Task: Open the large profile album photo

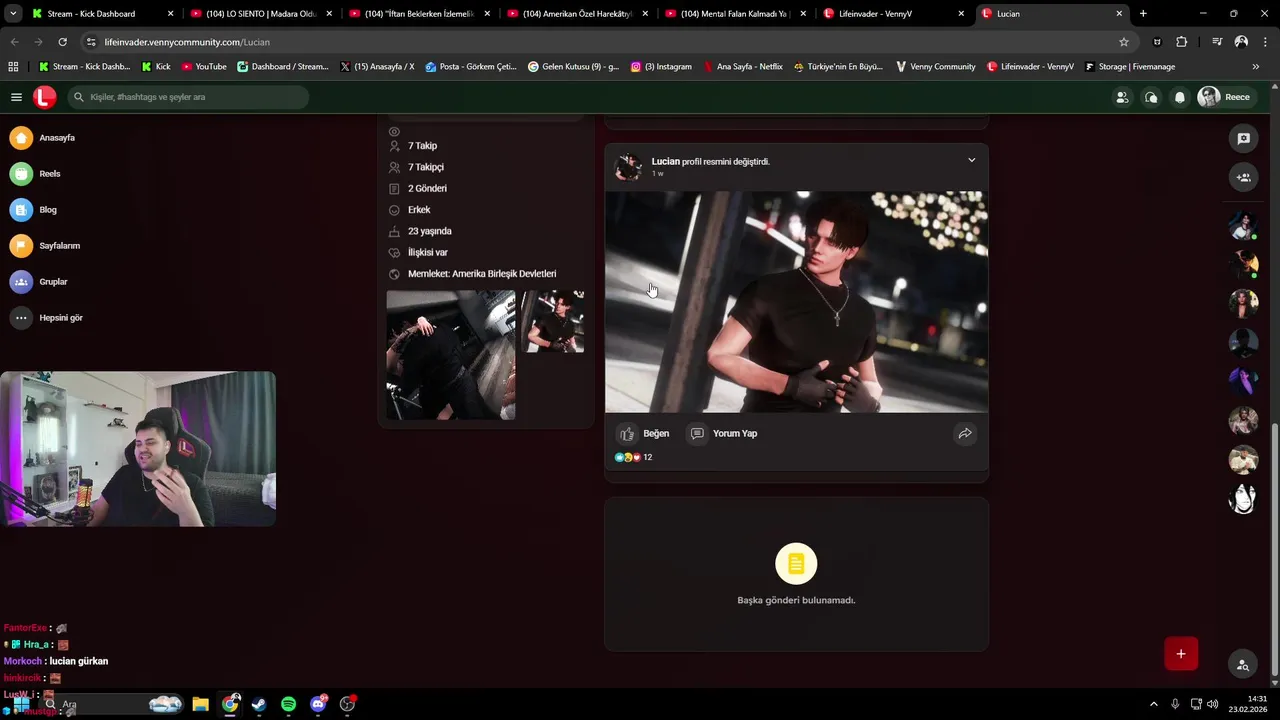Action: click(451, 355)
